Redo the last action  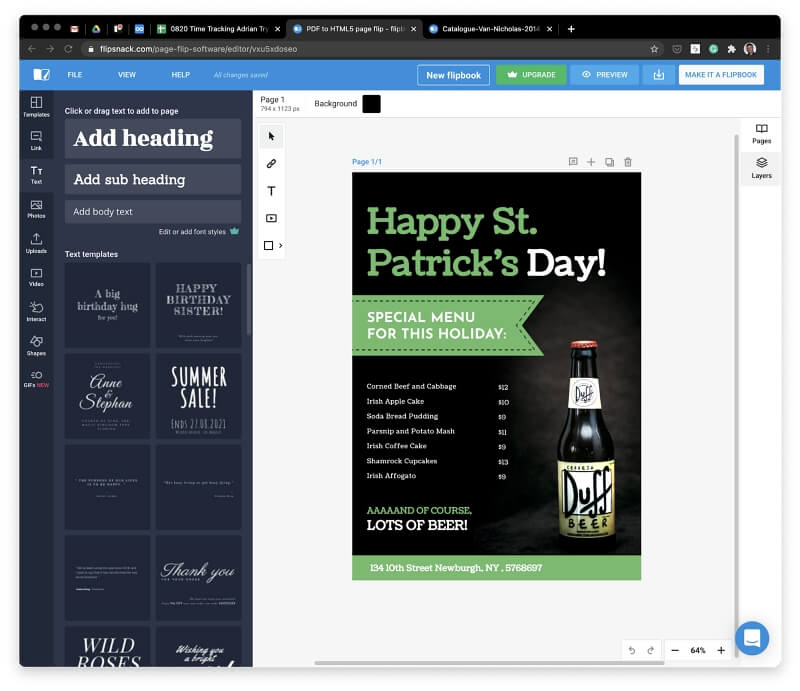tap(651, 650)
